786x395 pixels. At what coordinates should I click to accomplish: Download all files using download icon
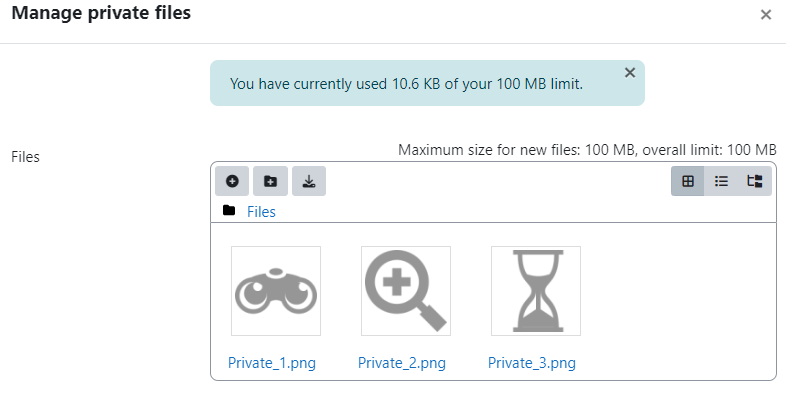309,181
